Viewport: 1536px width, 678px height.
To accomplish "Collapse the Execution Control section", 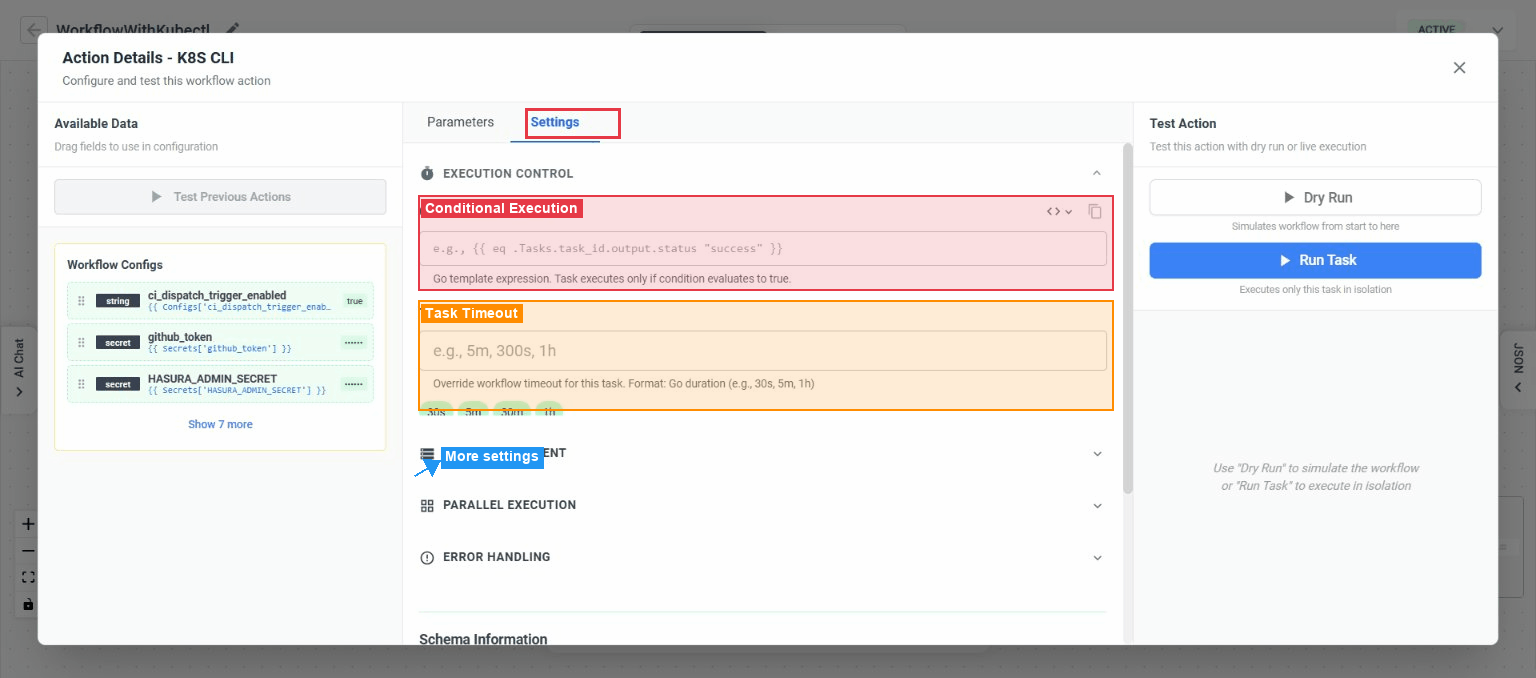I will click(x=1097, y=172).
